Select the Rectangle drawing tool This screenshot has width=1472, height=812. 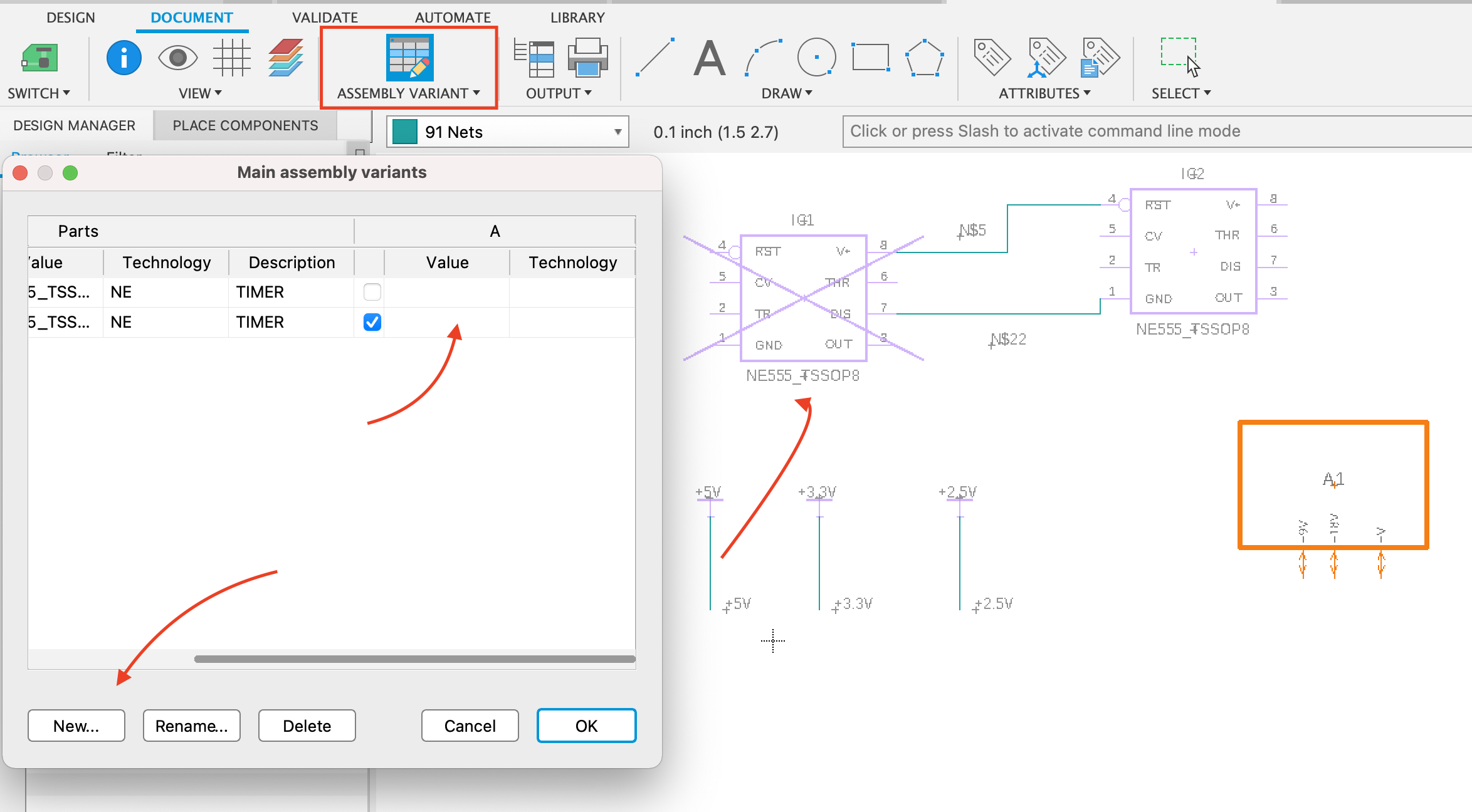871,57
